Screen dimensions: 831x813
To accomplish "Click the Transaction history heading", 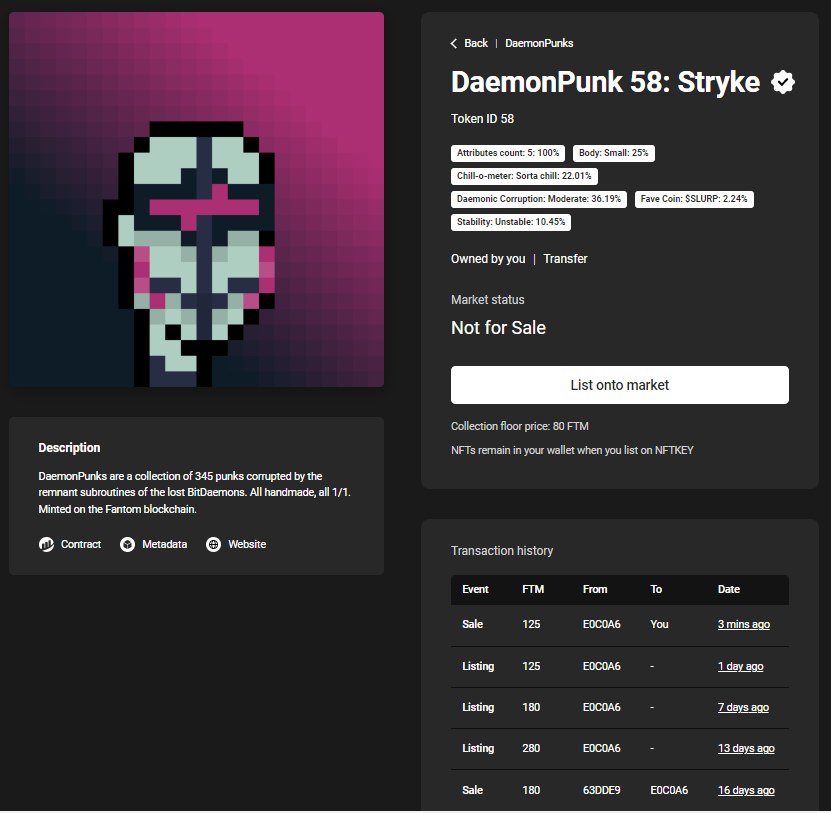I will pos(502,551).
